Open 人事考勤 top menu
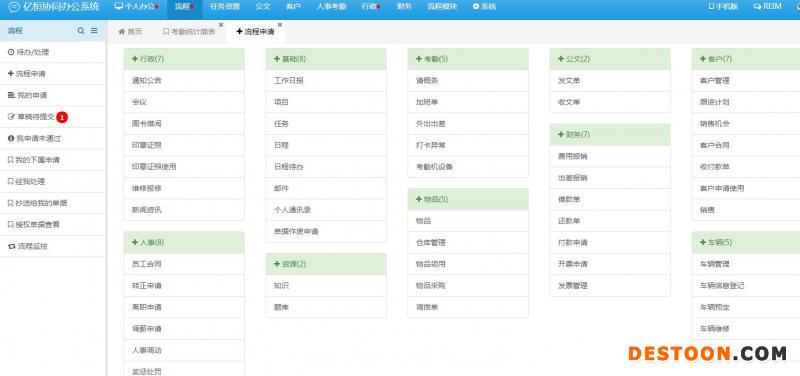 click(331, 7)
